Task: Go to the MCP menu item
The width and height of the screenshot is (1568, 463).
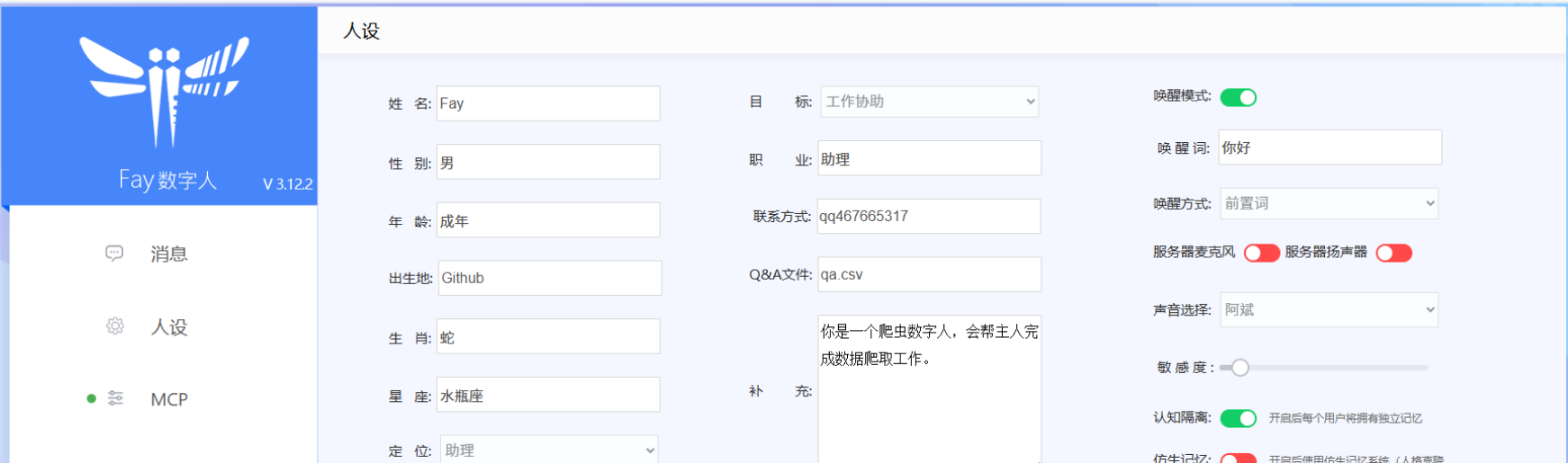Action: click(x=159, y=399)
